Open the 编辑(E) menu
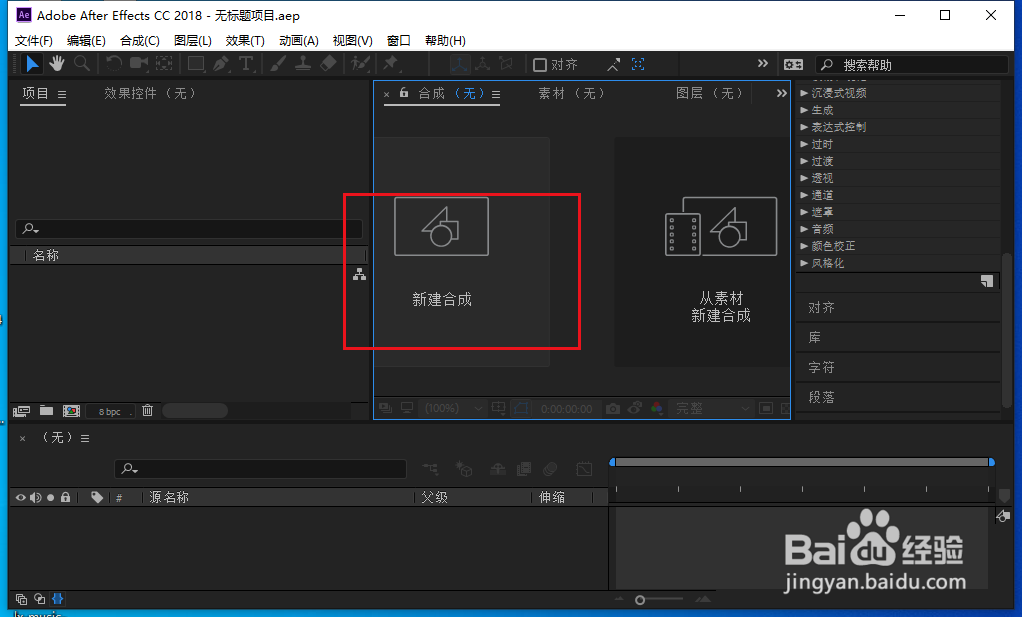Image resolution: width=1022 pixels, height=617 pixels. tap(86, 40)
